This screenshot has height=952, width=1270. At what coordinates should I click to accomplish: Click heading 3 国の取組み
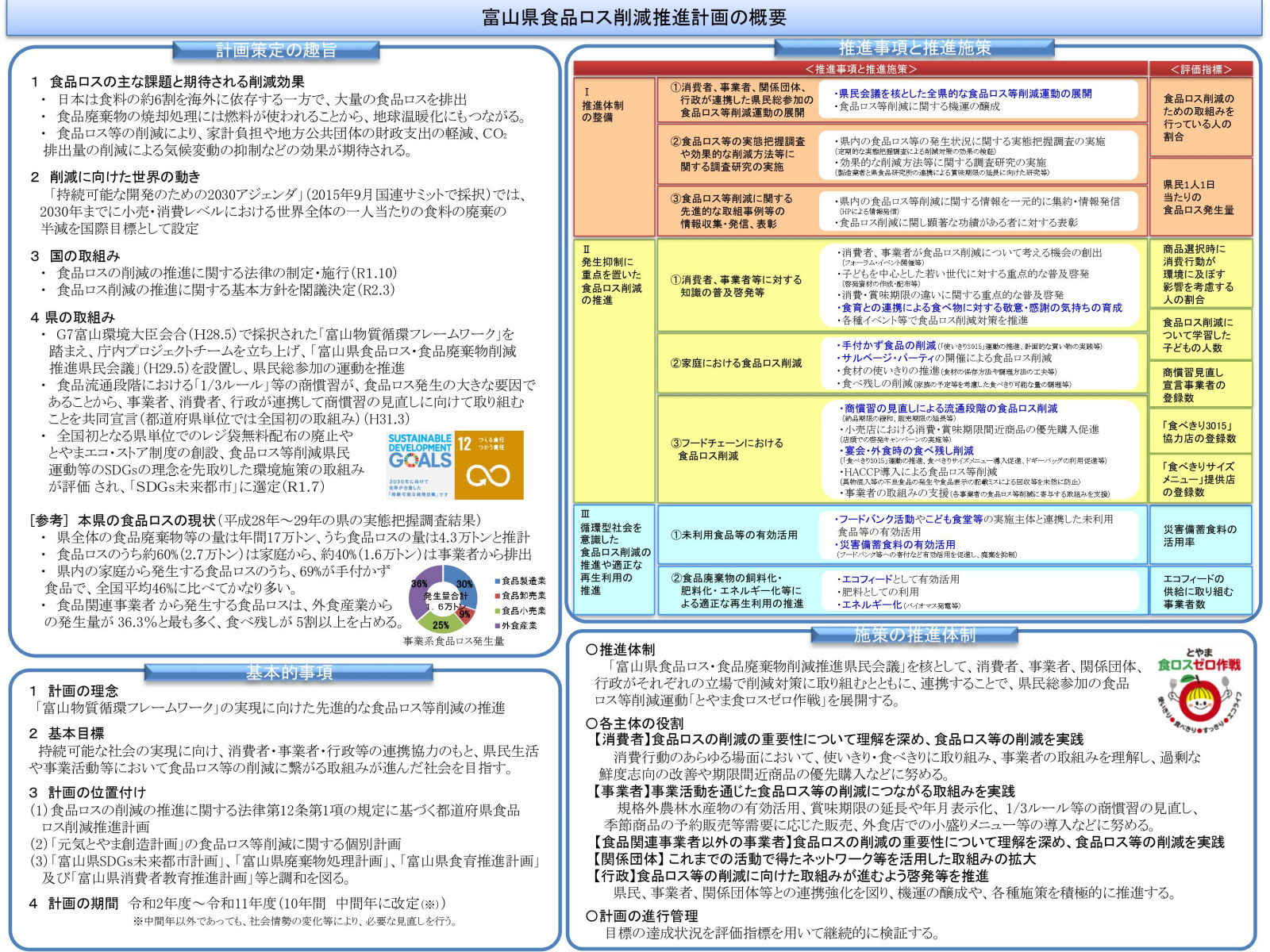coord(75,256)
